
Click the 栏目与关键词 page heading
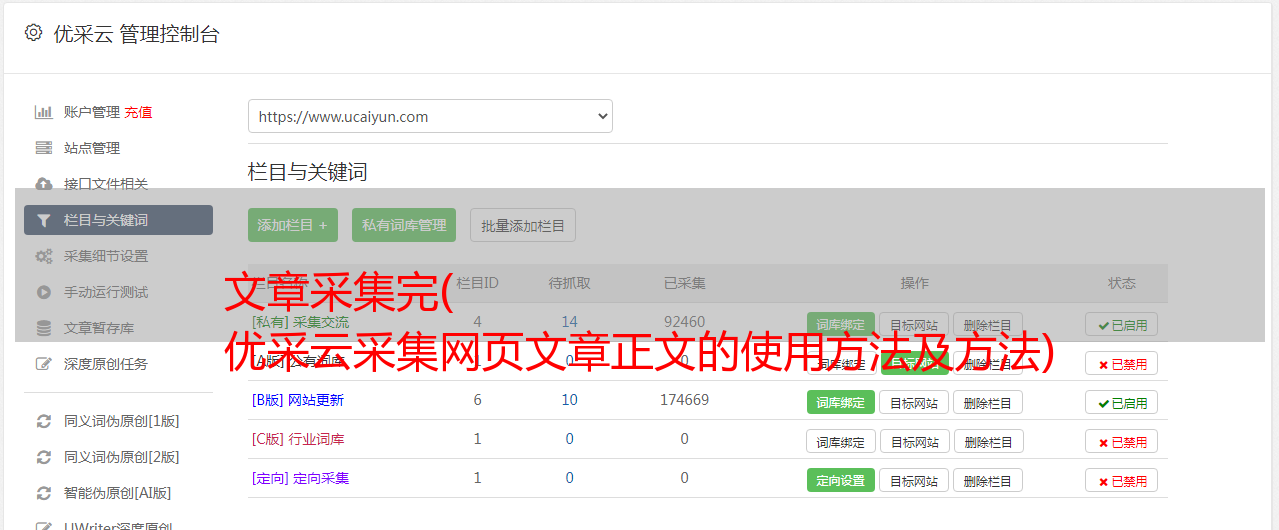308,172
